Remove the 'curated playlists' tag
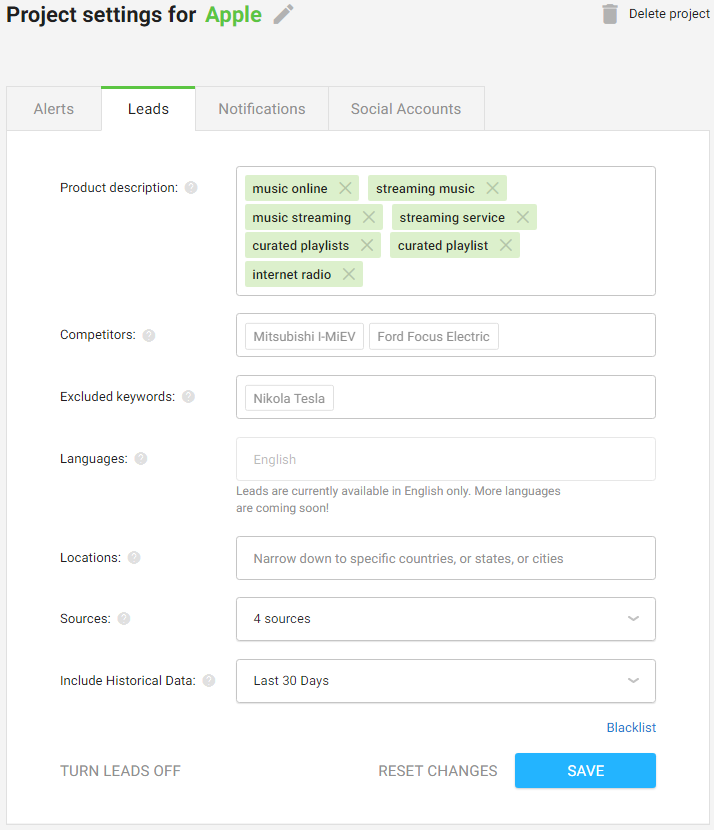 click(x=367, y=245)
